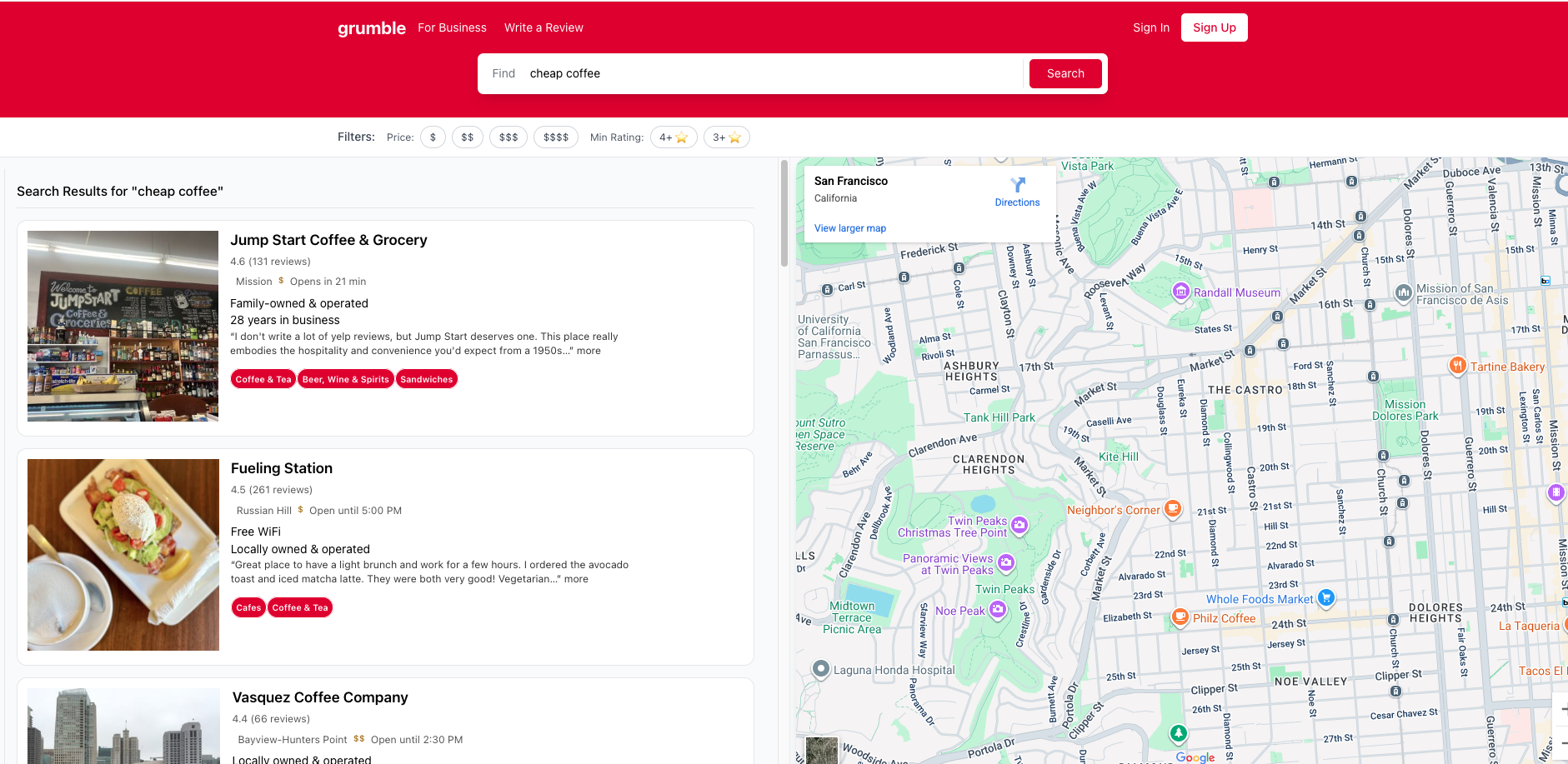Click Laguna Honda Hospital marker
Screen dimensions: 1568x764
click(821, 668)
